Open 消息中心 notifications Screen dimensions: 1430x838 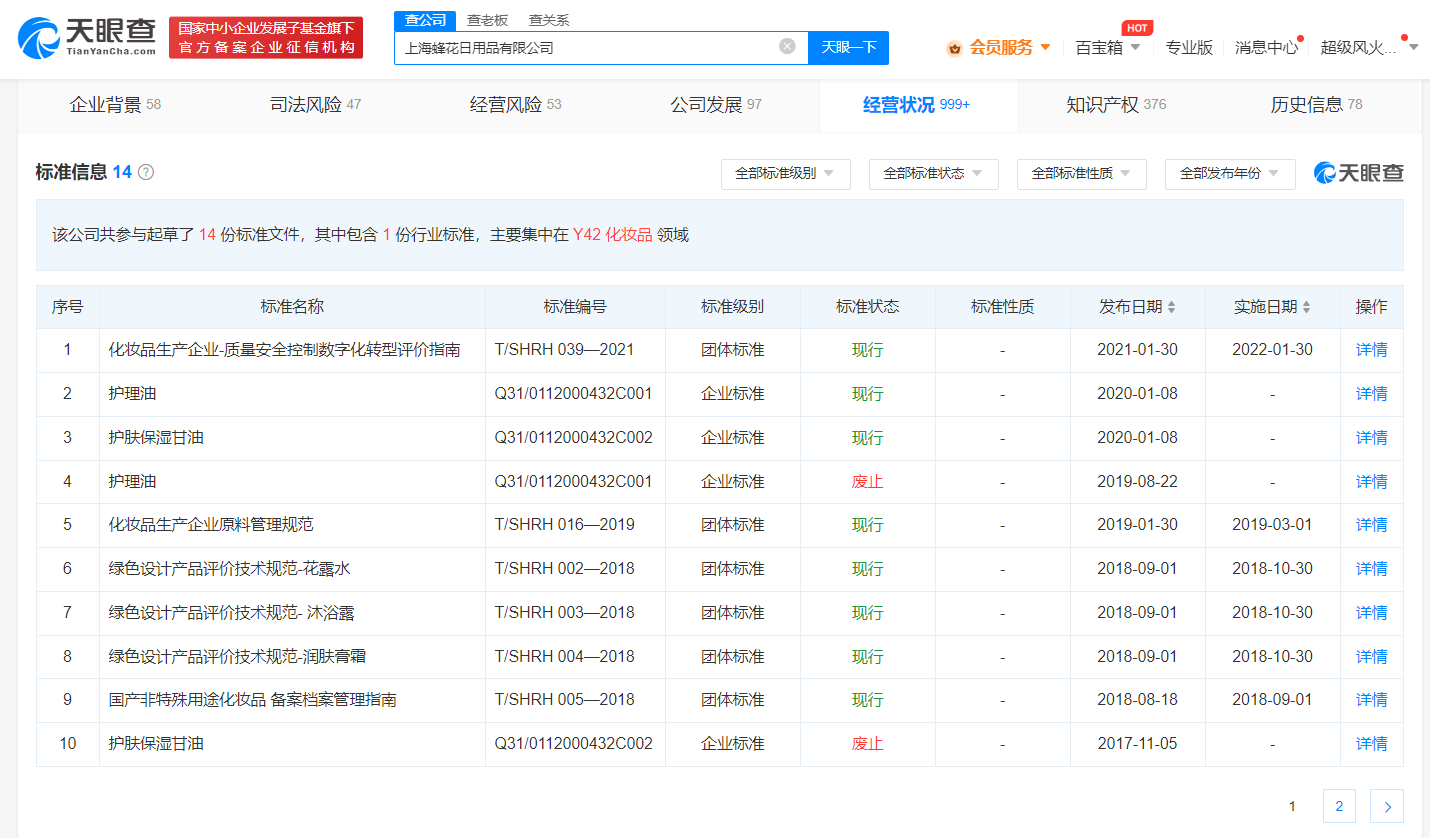[x=1266, y=47]
